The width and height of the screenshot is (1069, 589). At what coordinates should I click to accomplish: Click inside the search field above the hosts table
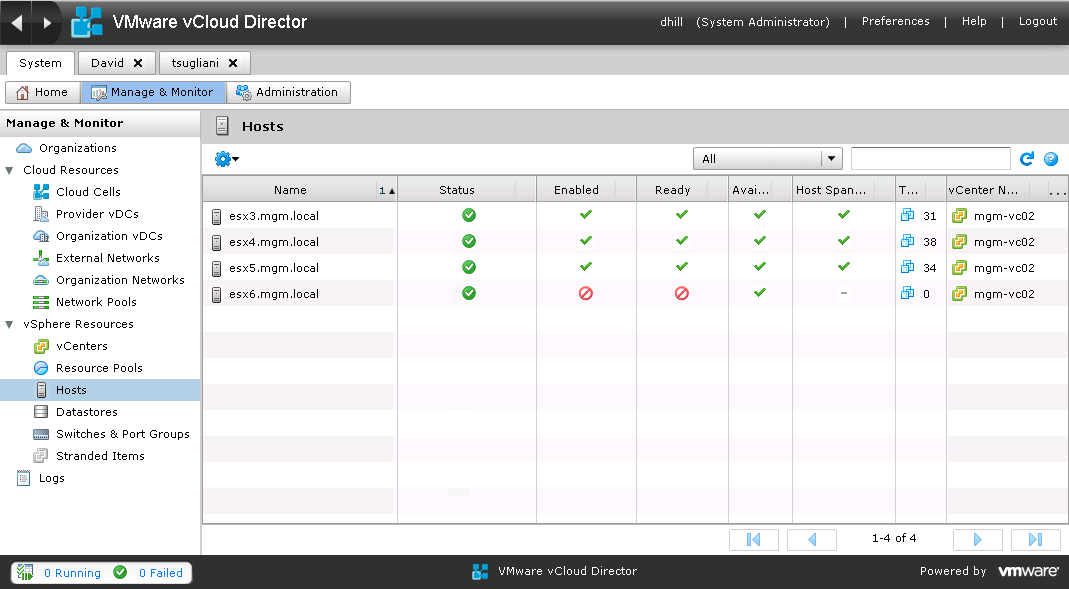pos(930,158)
